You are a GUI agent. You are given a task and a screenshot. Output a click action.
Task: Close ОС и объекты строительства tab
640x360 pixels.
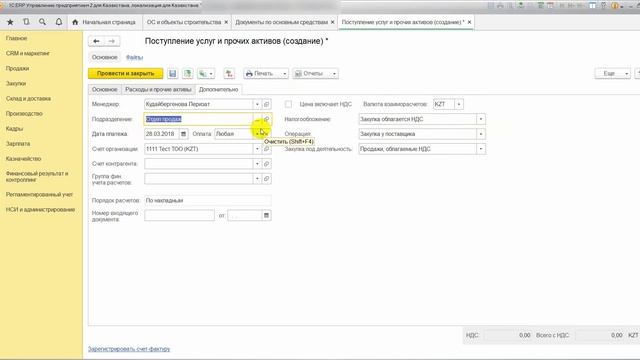click(226, 22)
